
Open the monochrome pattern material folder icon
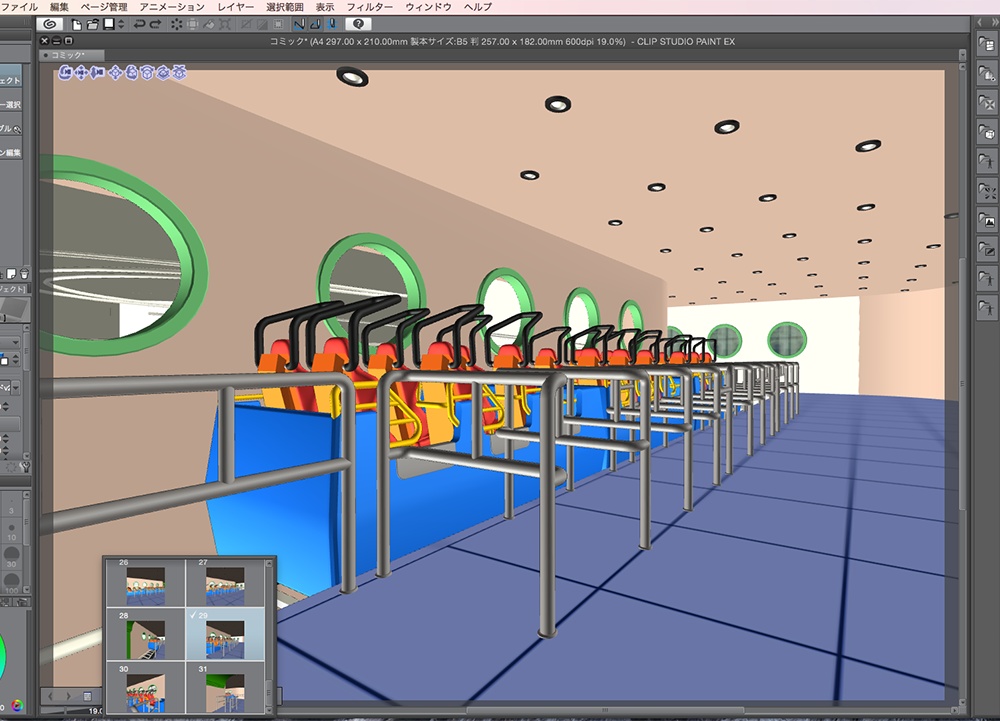(987, 103)
